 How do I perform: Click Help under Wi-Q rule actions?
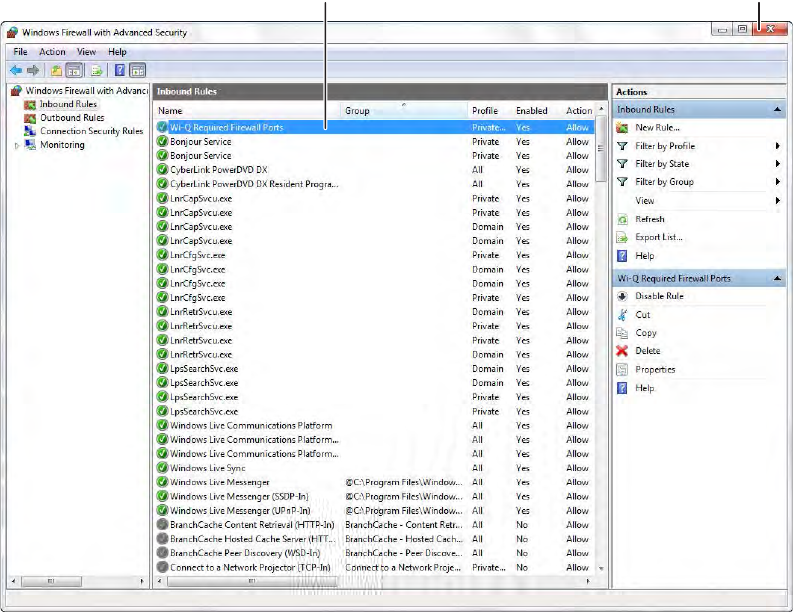pos(644,388)
